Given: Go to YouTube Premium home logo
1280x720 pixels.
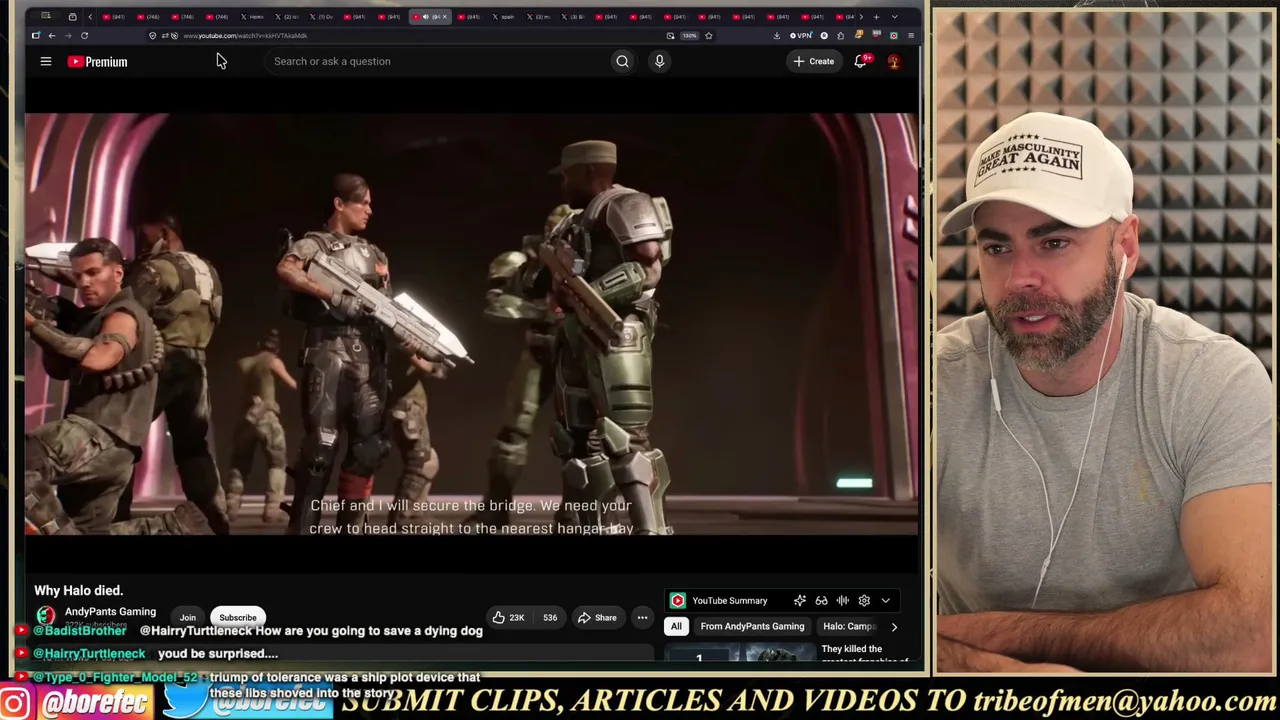Looking at the screenshot, I should (98, 62).
